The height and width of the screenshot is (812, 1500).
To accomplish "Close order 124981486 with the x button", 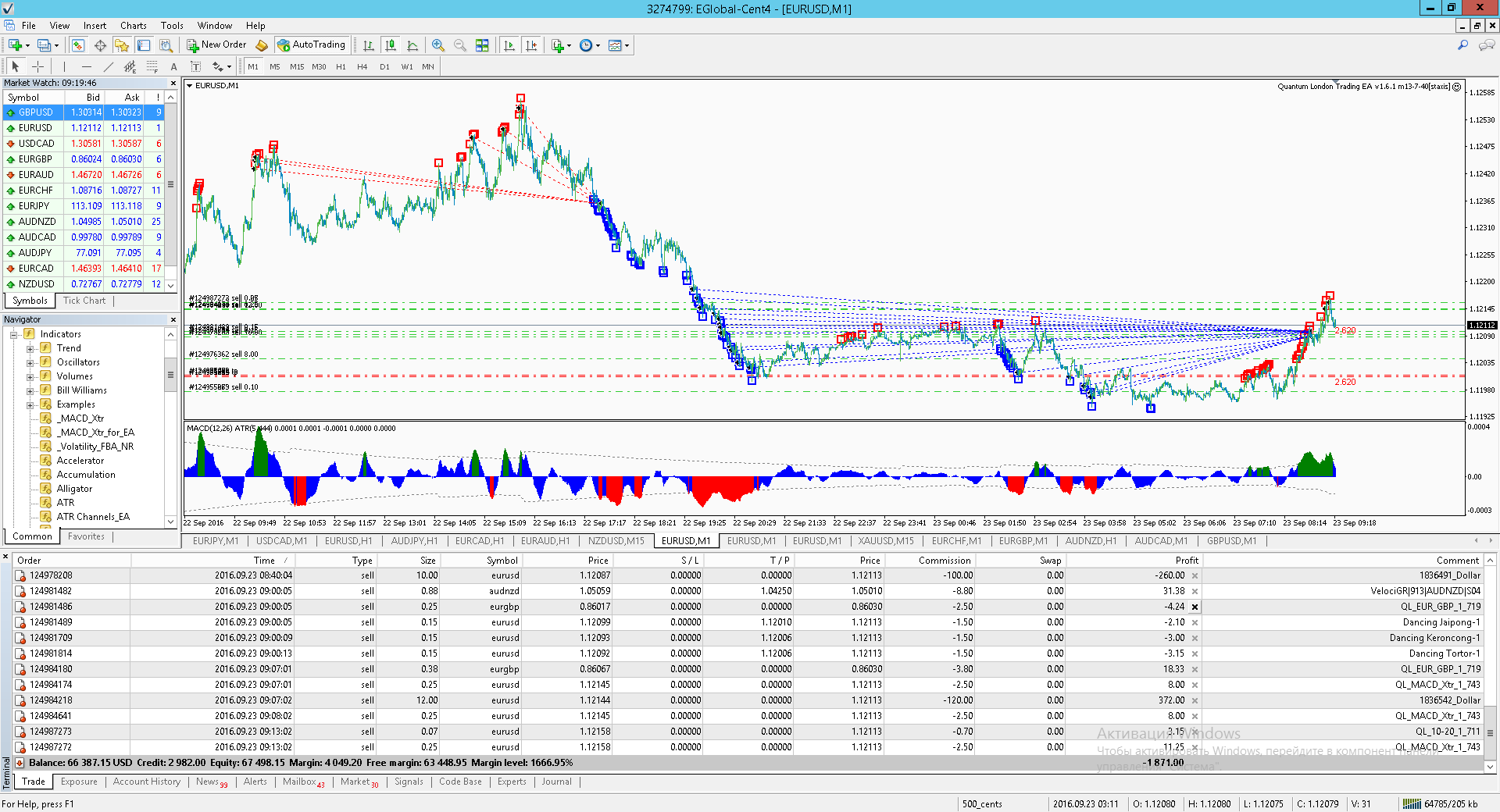I will tap(1195, 607).
